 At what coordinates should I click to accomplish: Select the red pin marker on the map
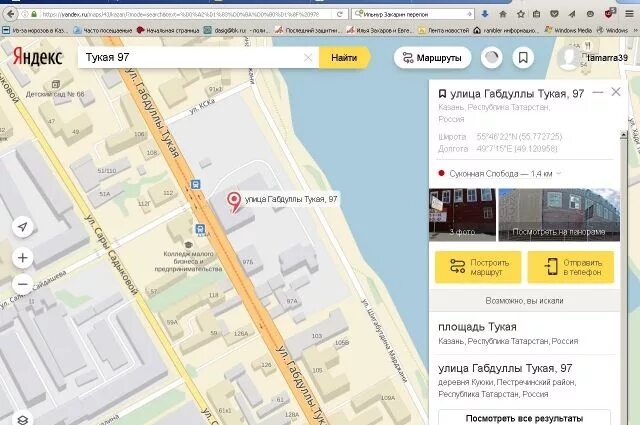click(234, 202)
